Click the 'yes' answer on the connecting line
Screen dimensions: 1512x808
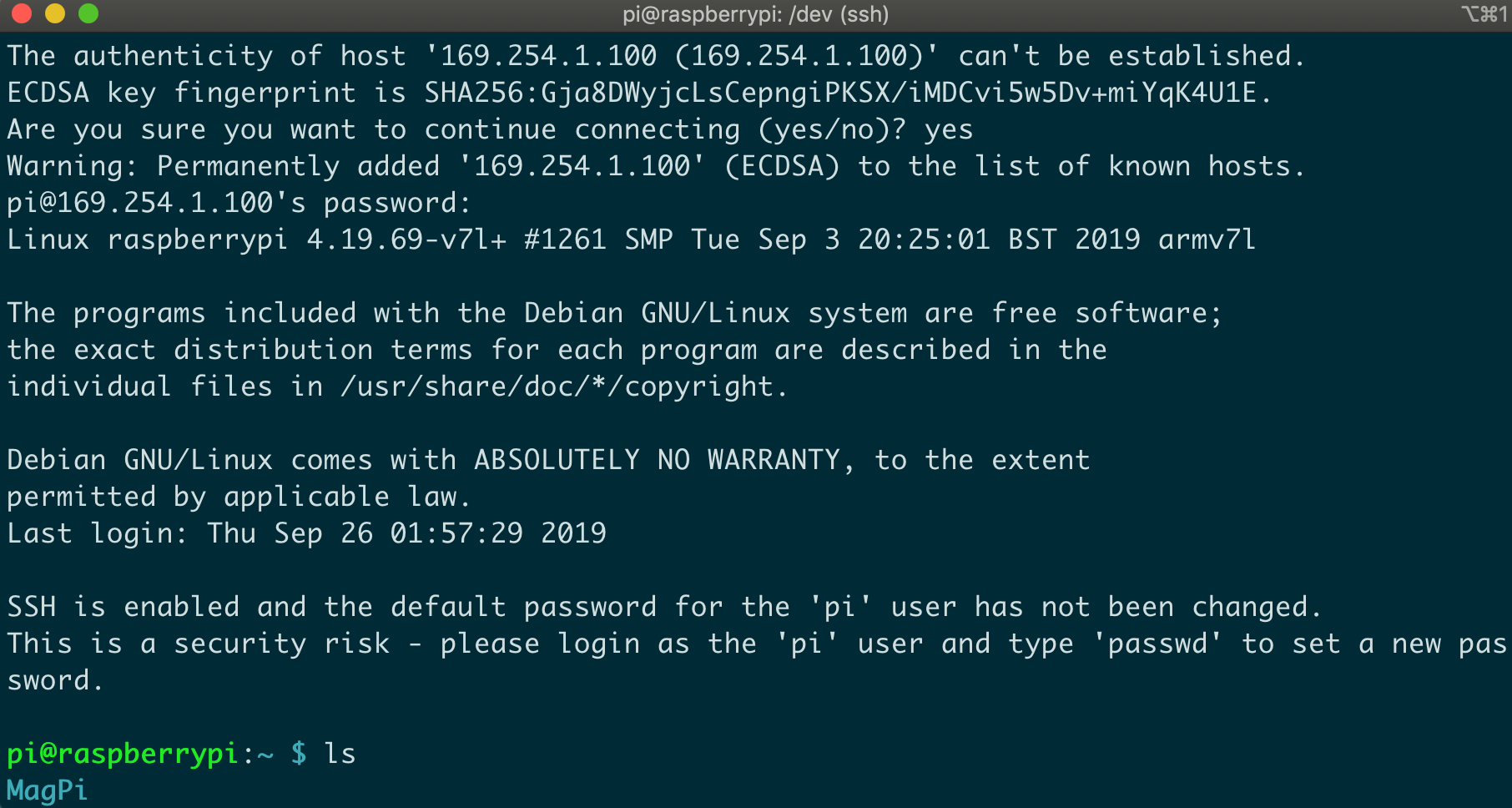[949, 130]
